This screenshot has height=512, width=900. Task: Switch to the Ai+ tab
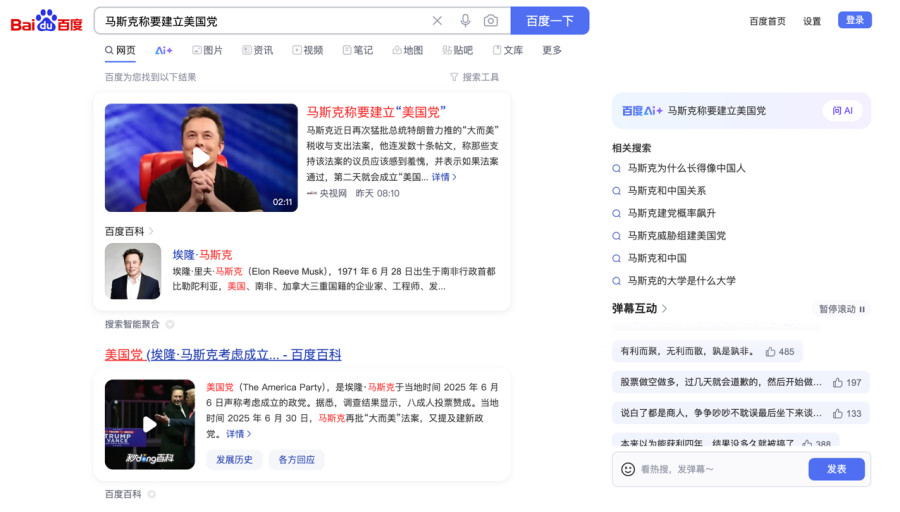[164, 51]
